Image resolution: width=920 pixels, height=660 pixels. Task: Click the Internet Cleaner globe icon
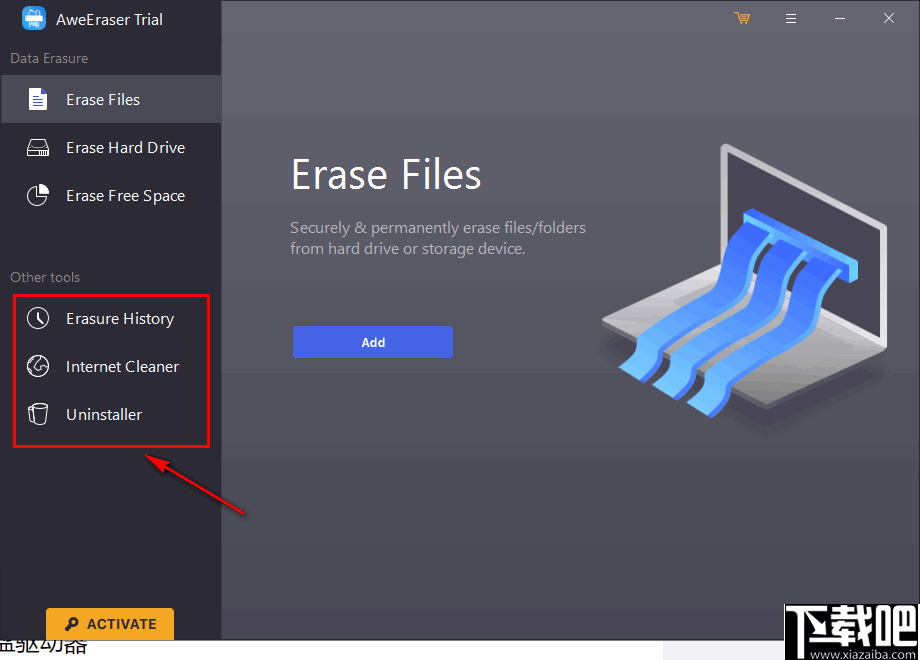(38, 366)
